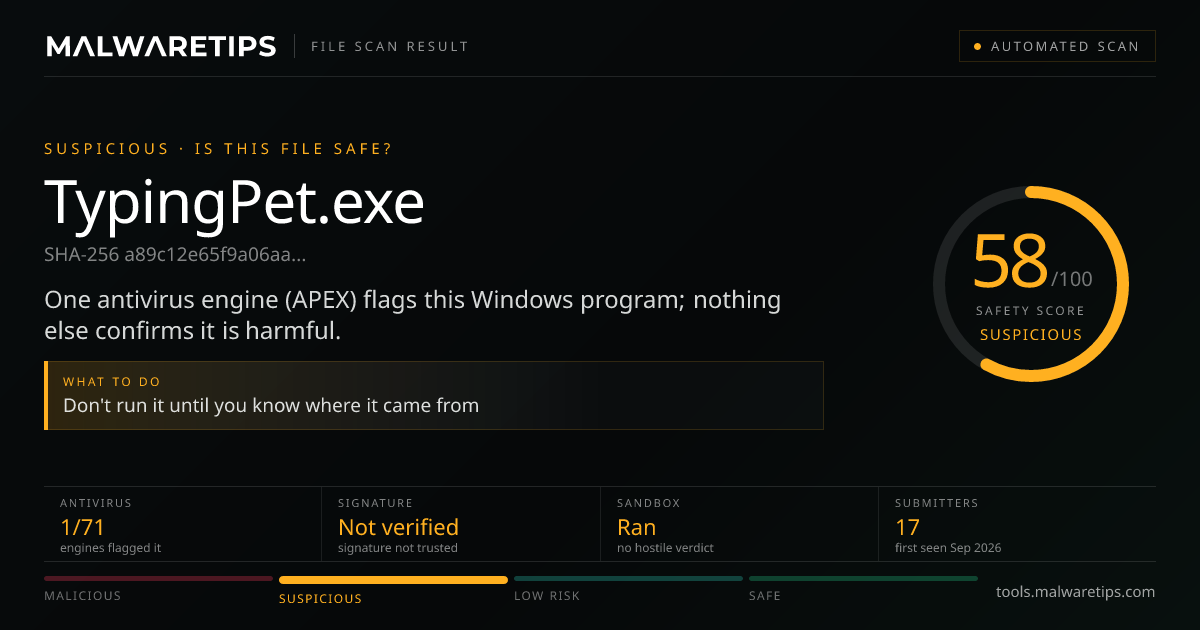Image resolution: width=1200 pixels, height=630 pixels.
Task: Select the SHA-256 hash text
Action: click(175, 254)
